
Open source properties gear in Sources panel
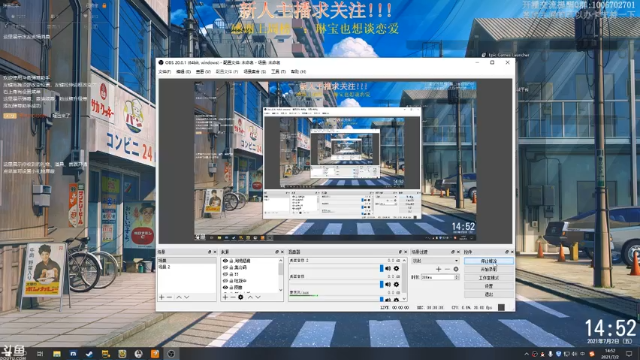241,297
